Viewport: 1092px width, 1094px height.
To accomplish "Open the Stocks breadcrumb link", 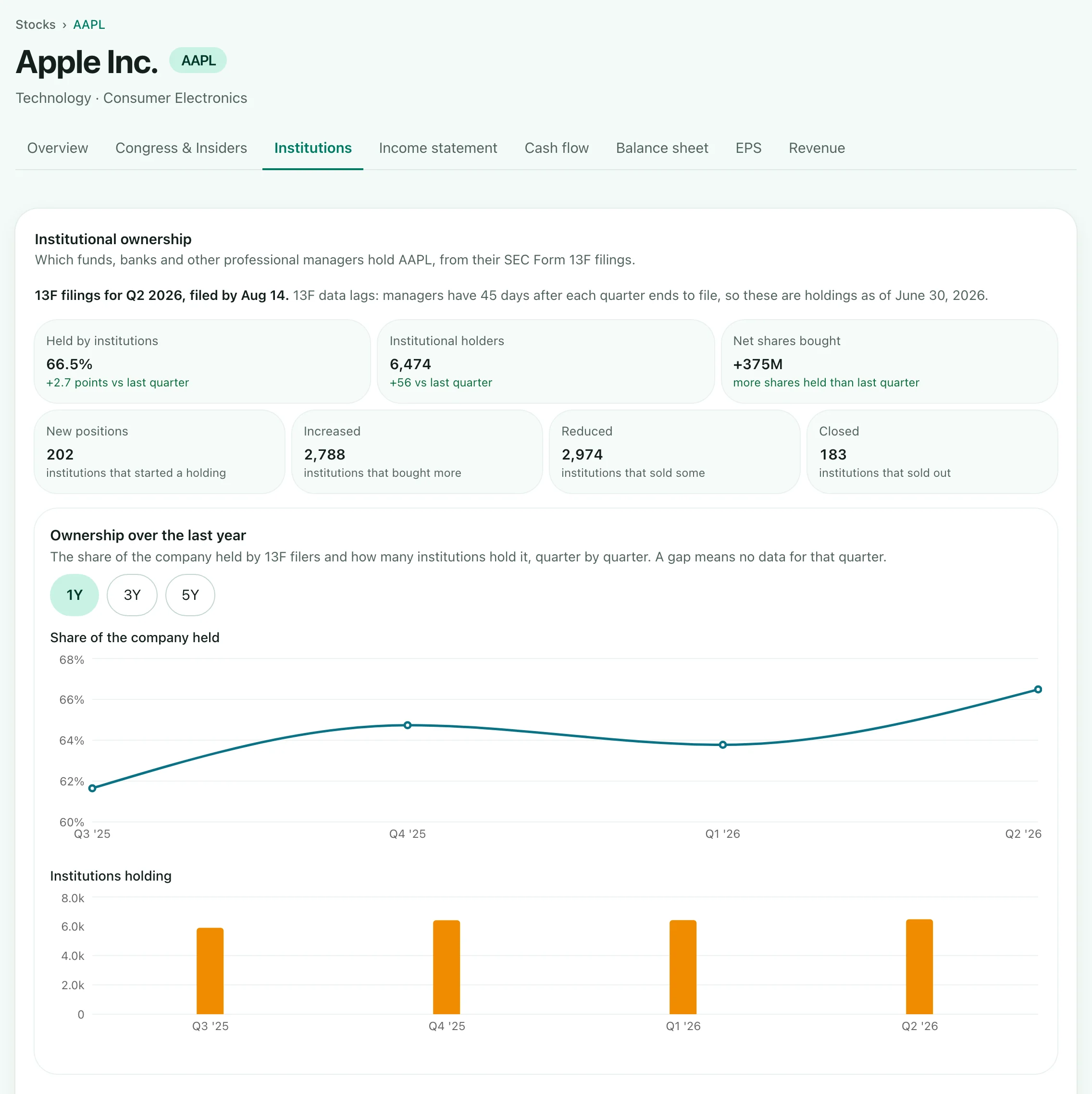I will [x=35, y=25].
